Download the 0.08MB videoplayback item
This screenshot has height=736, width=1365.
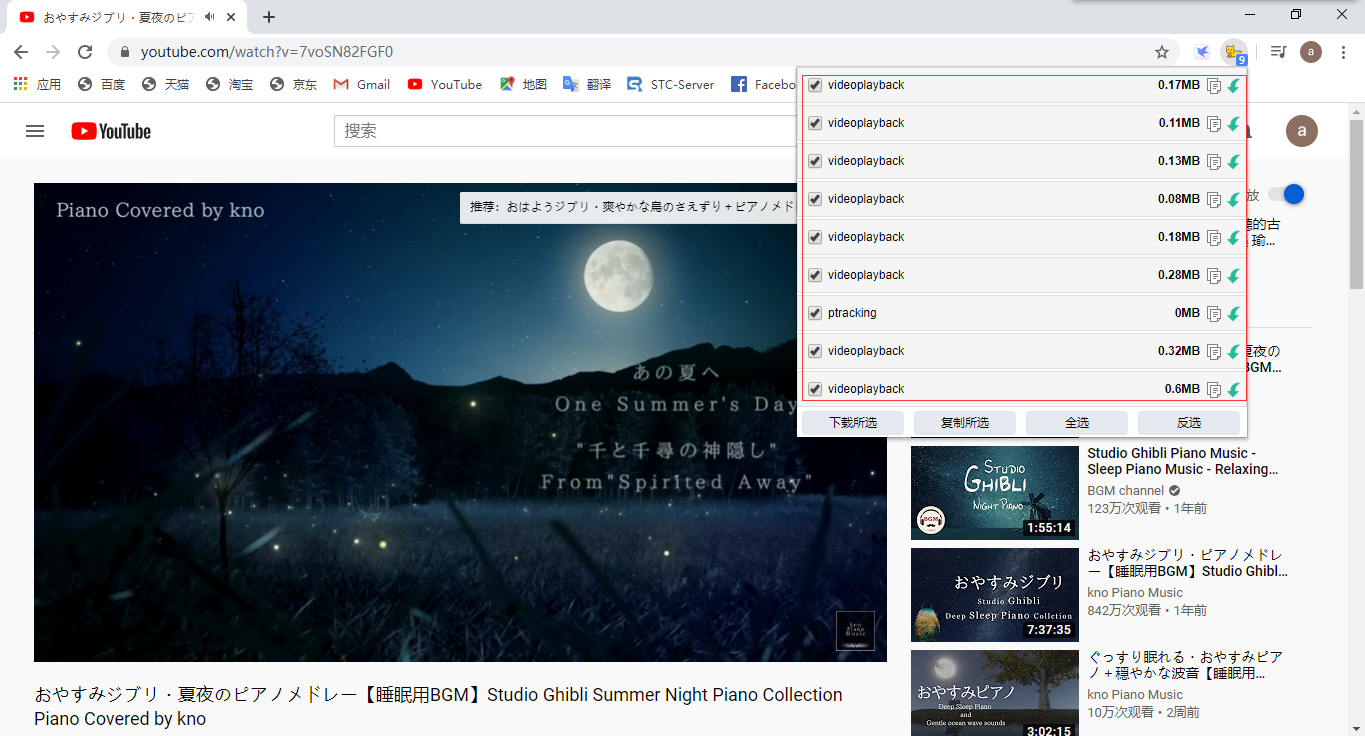click(1234, 200)
